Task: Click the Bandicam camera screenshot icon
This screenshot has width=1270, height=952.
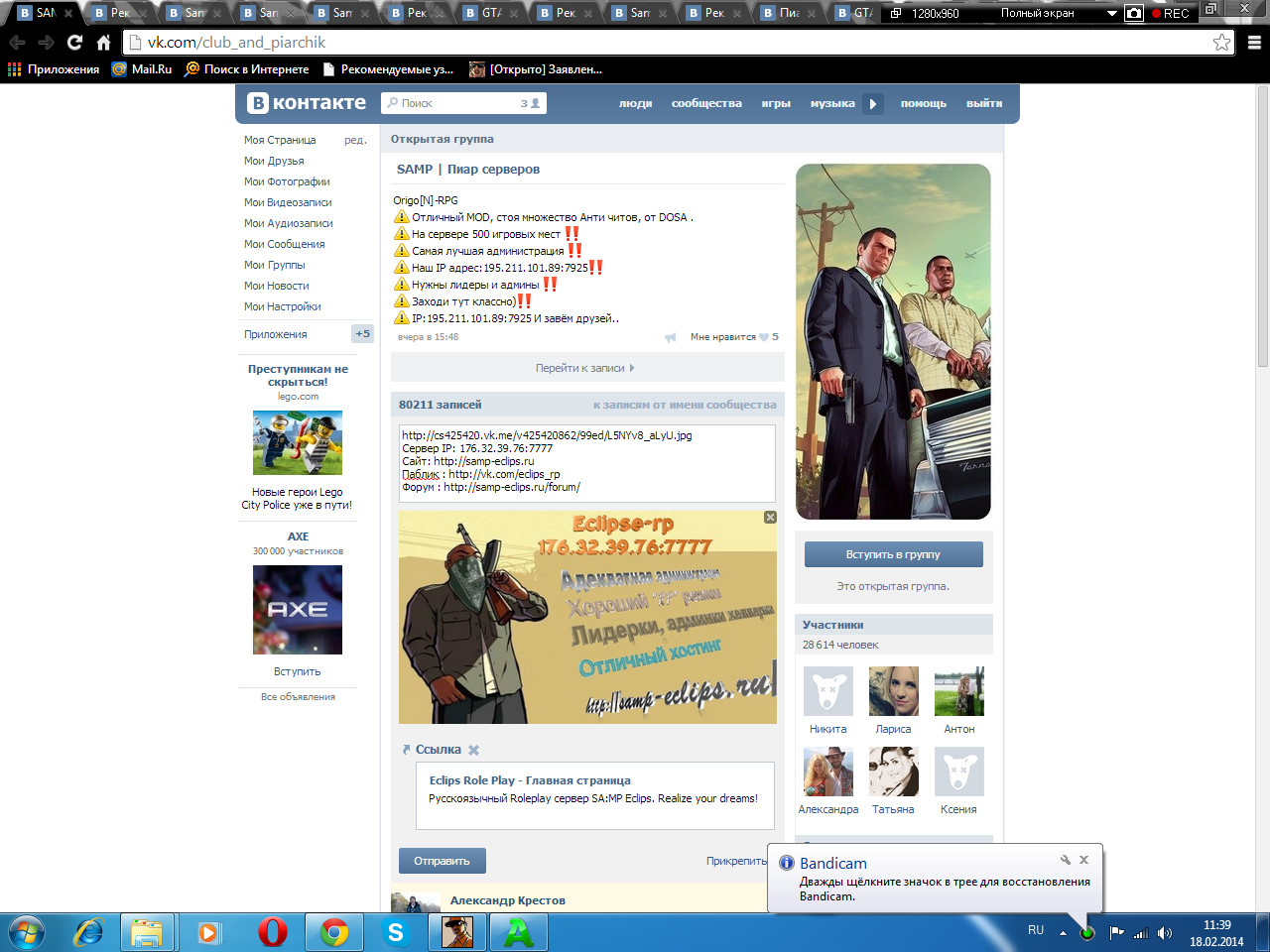Action: tap(1134, 13)
